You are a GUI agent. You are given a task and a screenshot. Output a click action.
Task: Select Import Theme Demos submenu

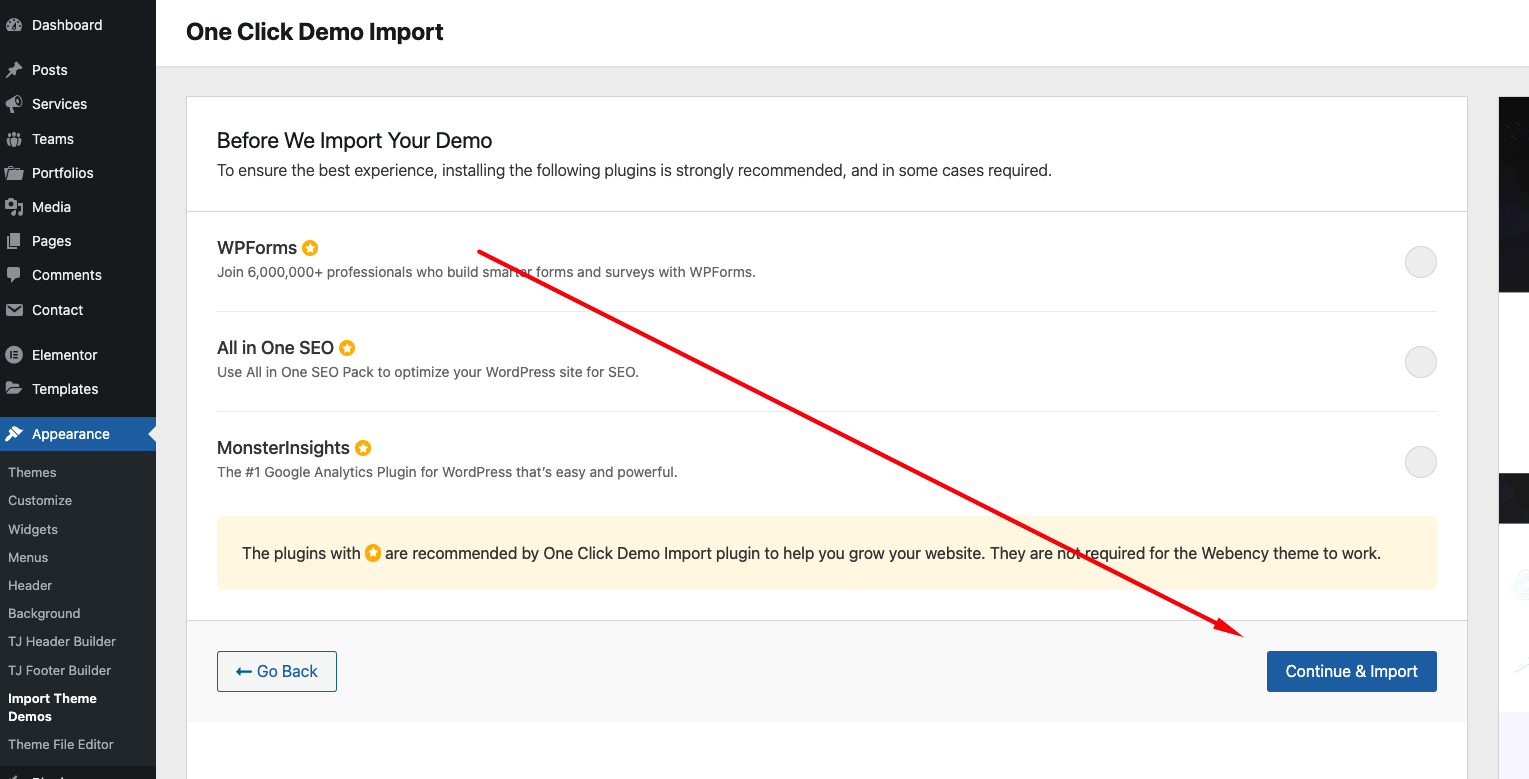(x=52, y=707)
